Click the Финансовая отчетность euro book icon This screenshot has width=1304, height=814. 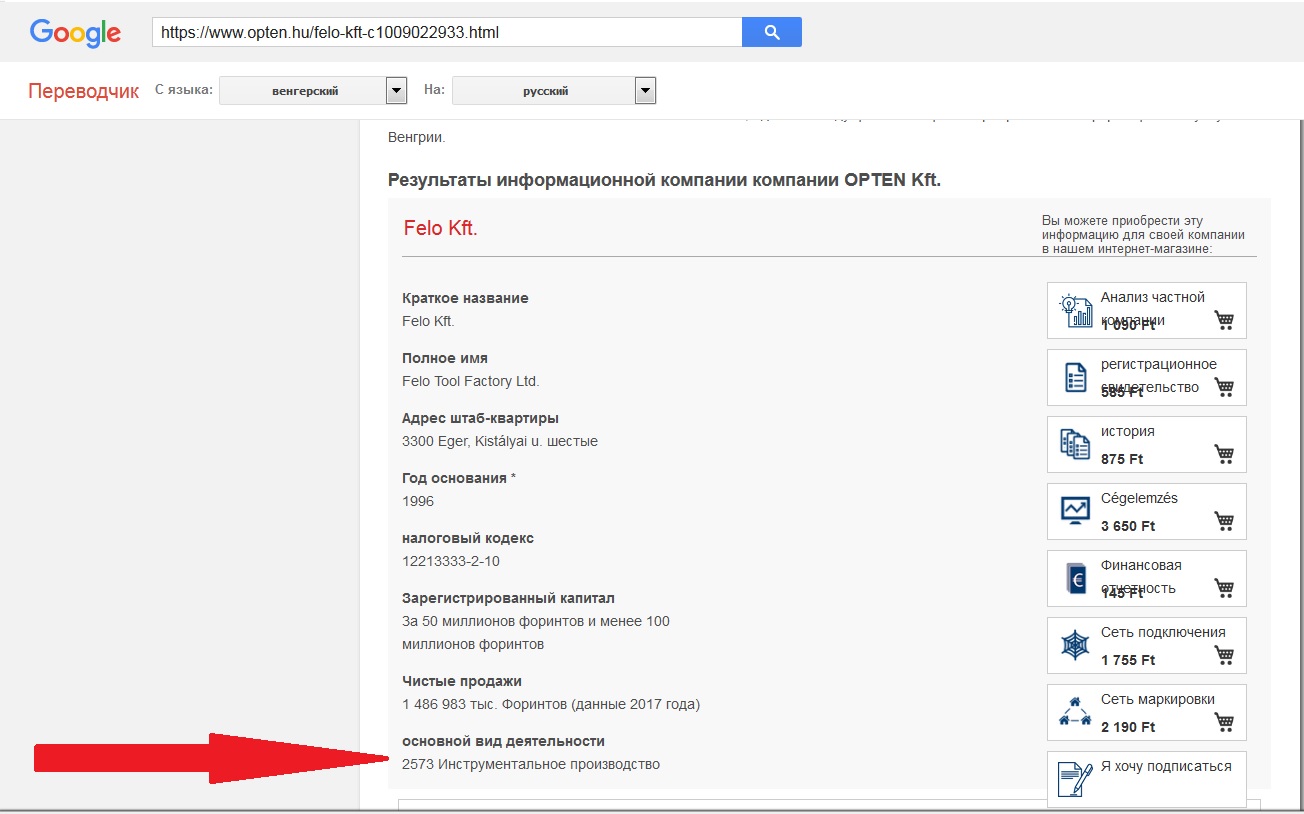point(1076,579)
